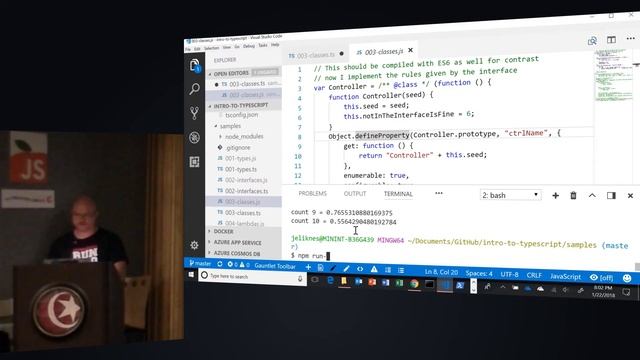The height and width of the screenshot is (360, 640).
Task: Open Chrome from the taskbar
Action: point(414,284)
